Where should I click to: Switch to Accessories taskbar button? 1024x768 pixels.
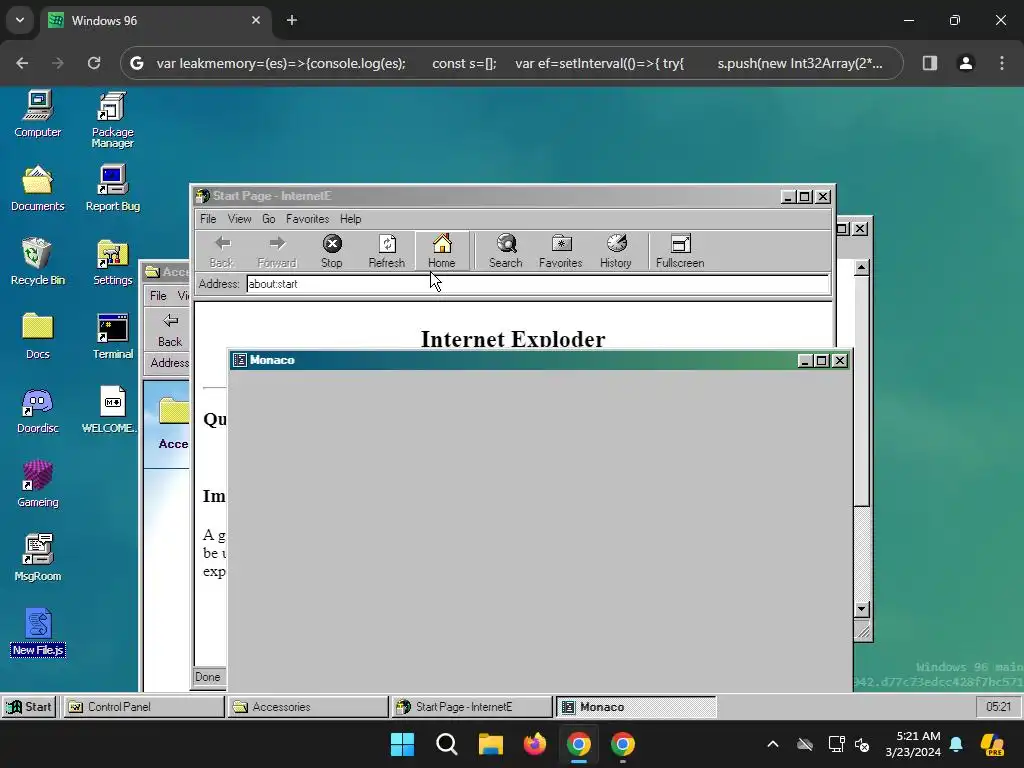pyautogui.click(x=308, y=707)
